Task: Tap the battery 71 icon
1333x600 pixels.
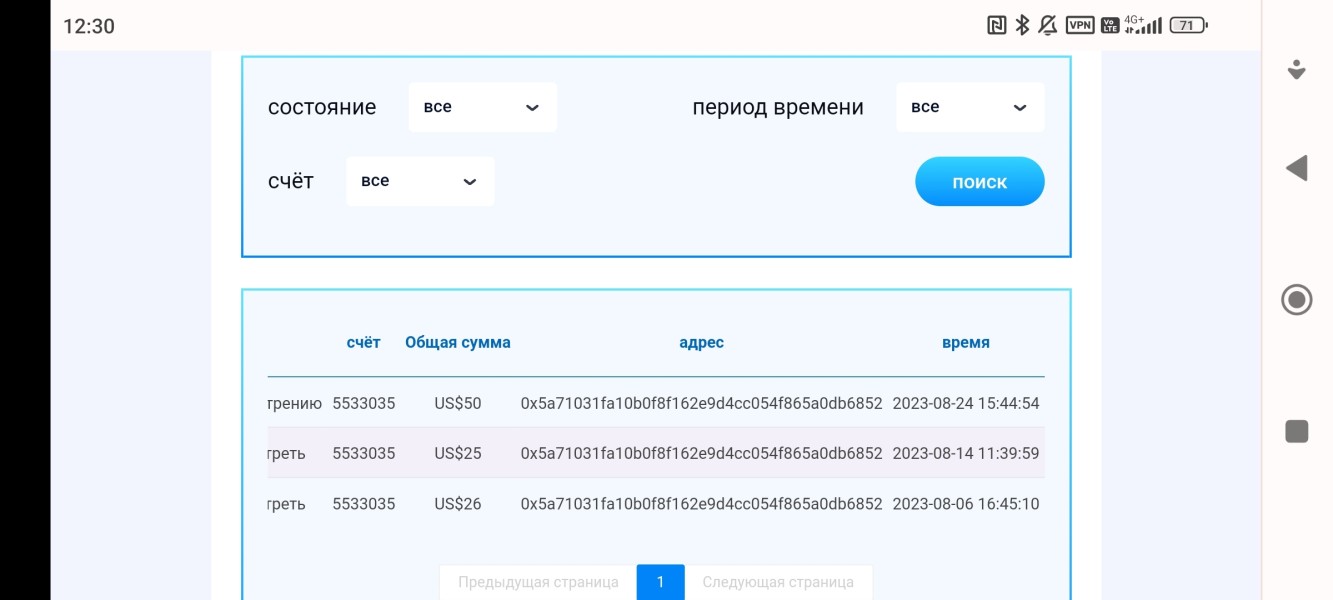Action: tap(1188, 26)
